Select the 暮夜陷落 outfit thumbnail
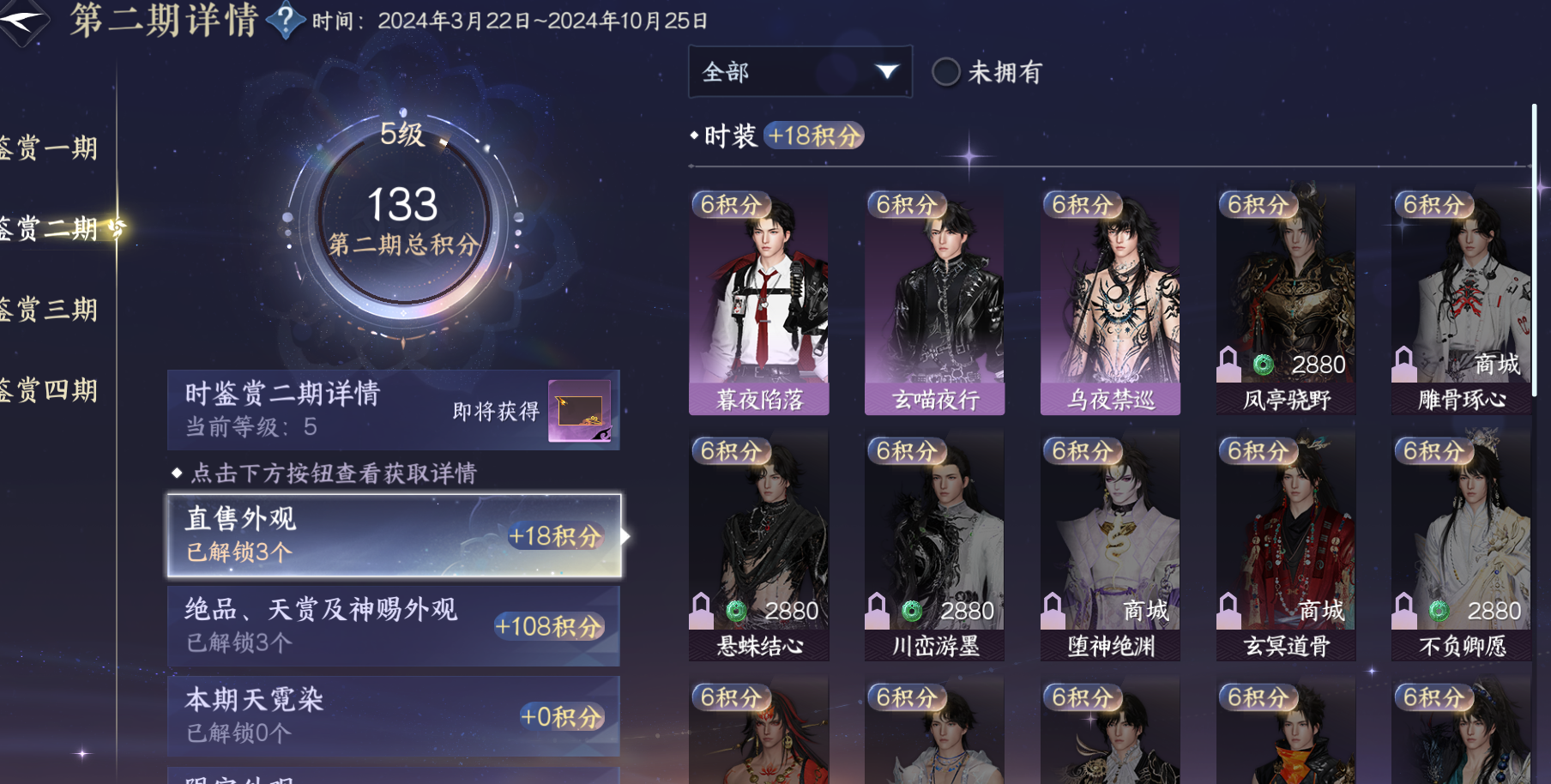 [758, 302]
